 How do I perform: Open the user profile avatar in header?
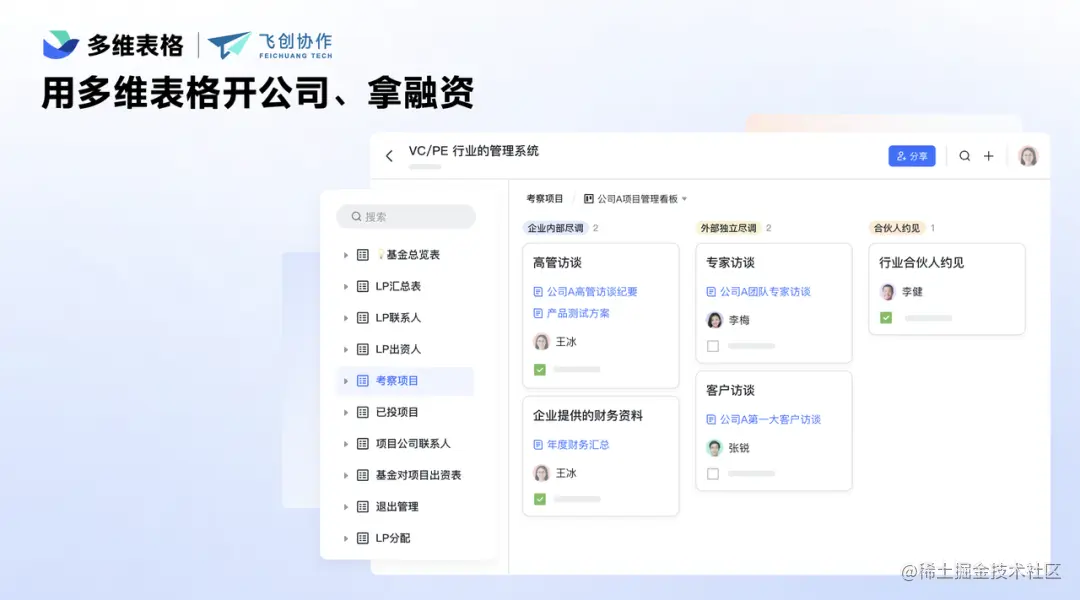click(x=1028, y=156)
